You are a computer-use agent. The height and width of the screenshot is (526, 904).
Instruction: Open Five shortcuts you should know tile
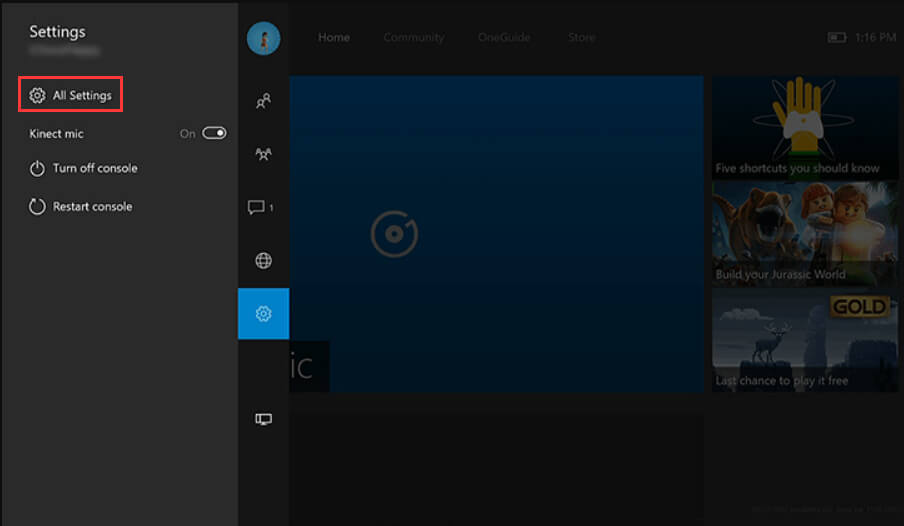coord(805,127)
